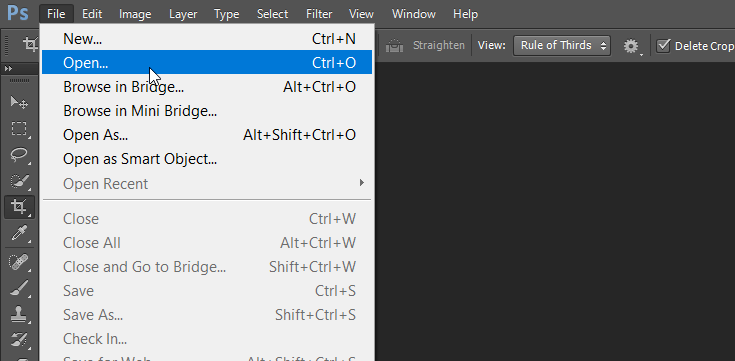The width and height of the screenshot is (735, 361).
Task: Click the Close All menu entry
Action: tap(207, 243)
